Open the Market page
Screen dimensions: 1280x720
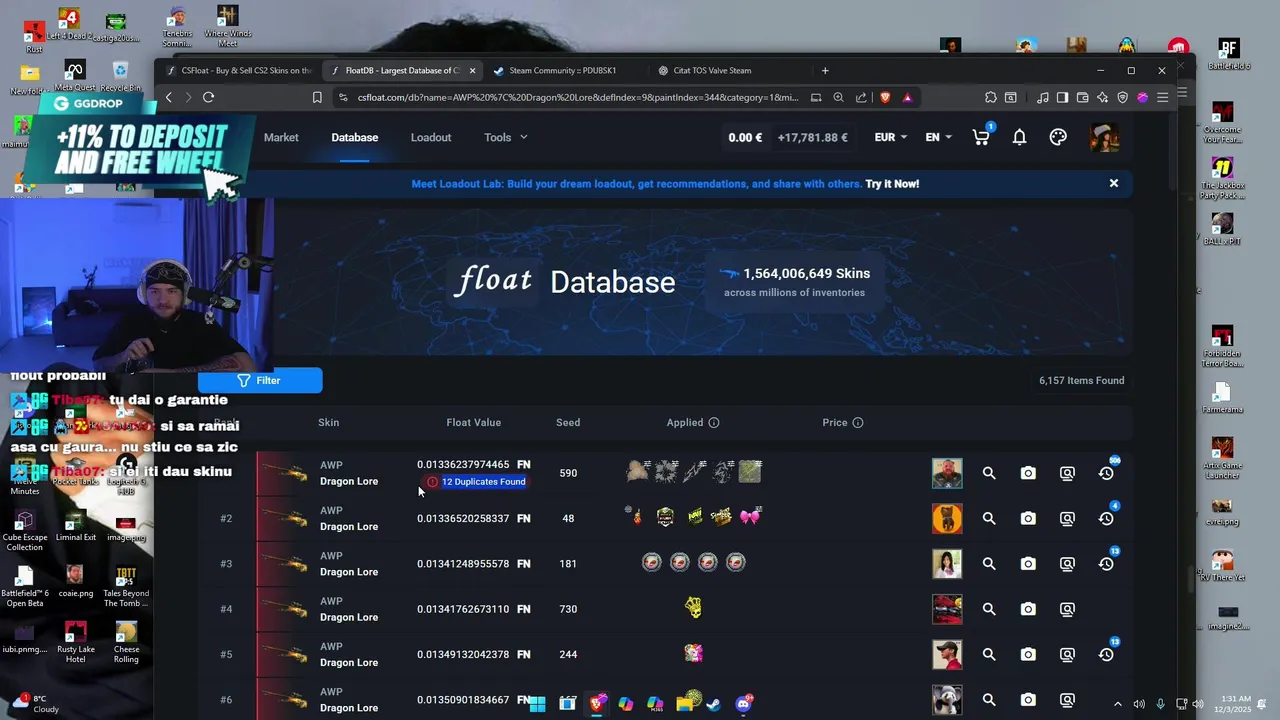tap(281, 137)
